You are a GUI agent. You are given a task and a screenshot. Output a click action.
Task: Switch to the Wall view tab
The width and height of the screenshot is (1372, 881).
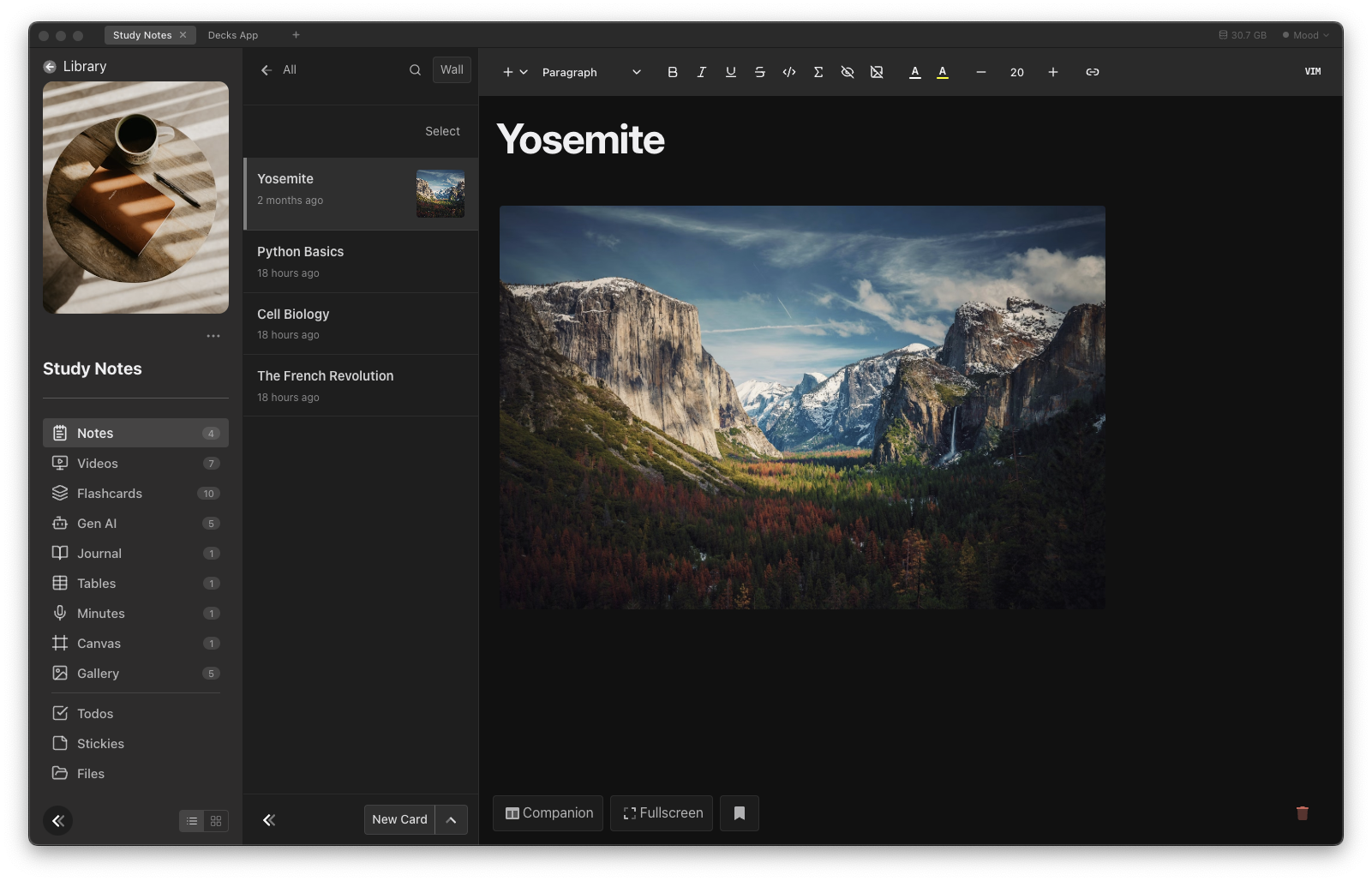[451, 69]
